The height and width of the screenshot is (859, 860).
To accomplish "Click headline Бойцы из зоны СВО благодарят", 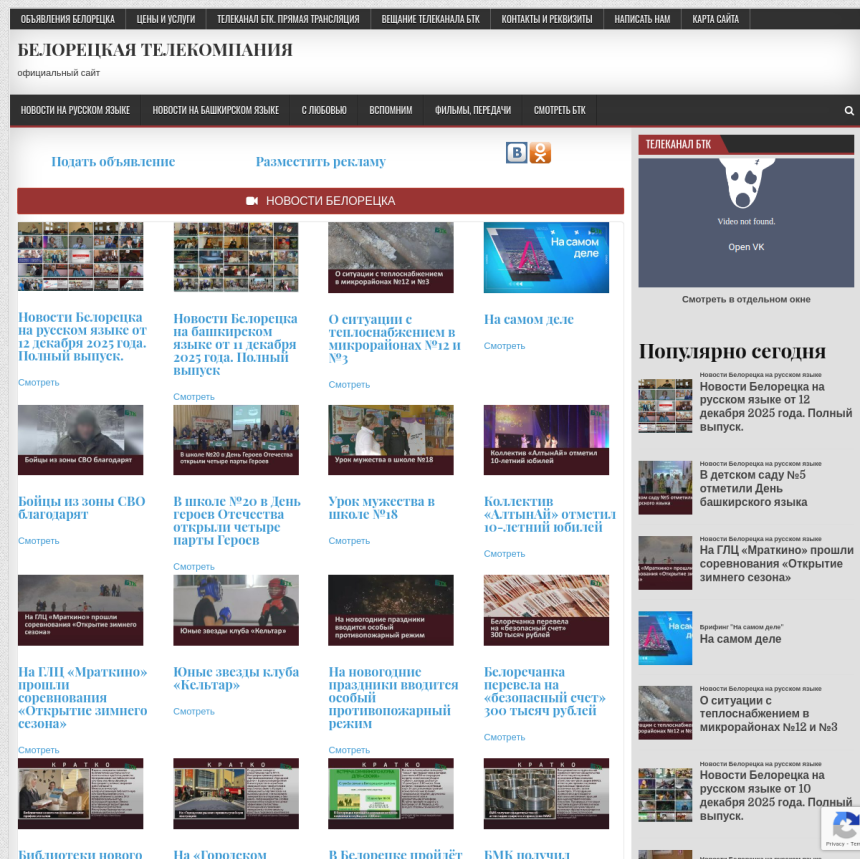I will pyautogui.click(x=82, y=508).
